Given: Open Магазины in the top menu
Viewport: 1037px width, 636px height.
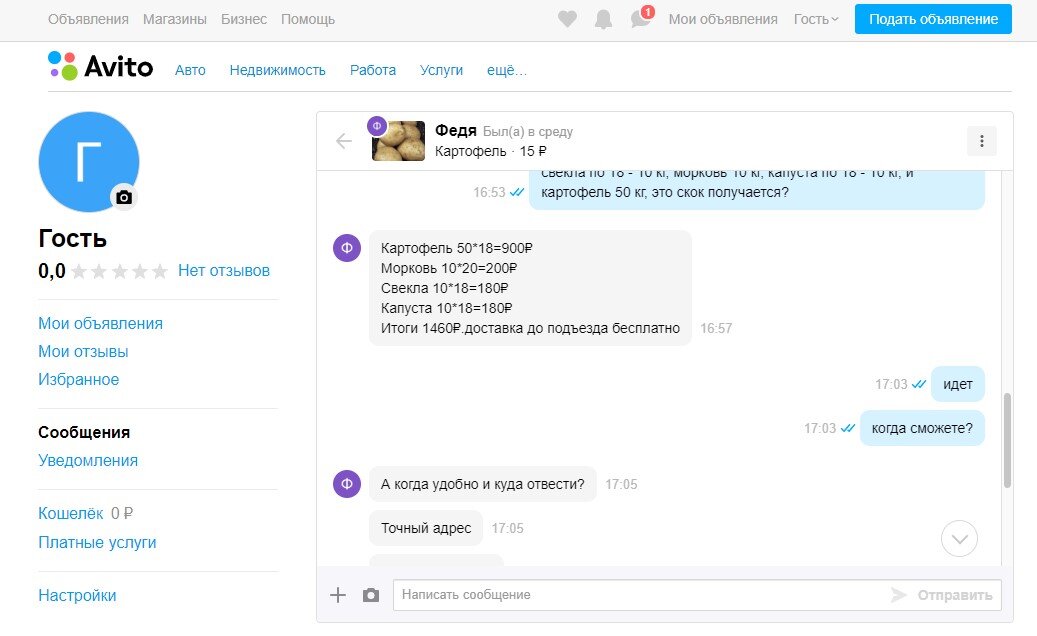Looking at the screenshot, I should [175, 19].
